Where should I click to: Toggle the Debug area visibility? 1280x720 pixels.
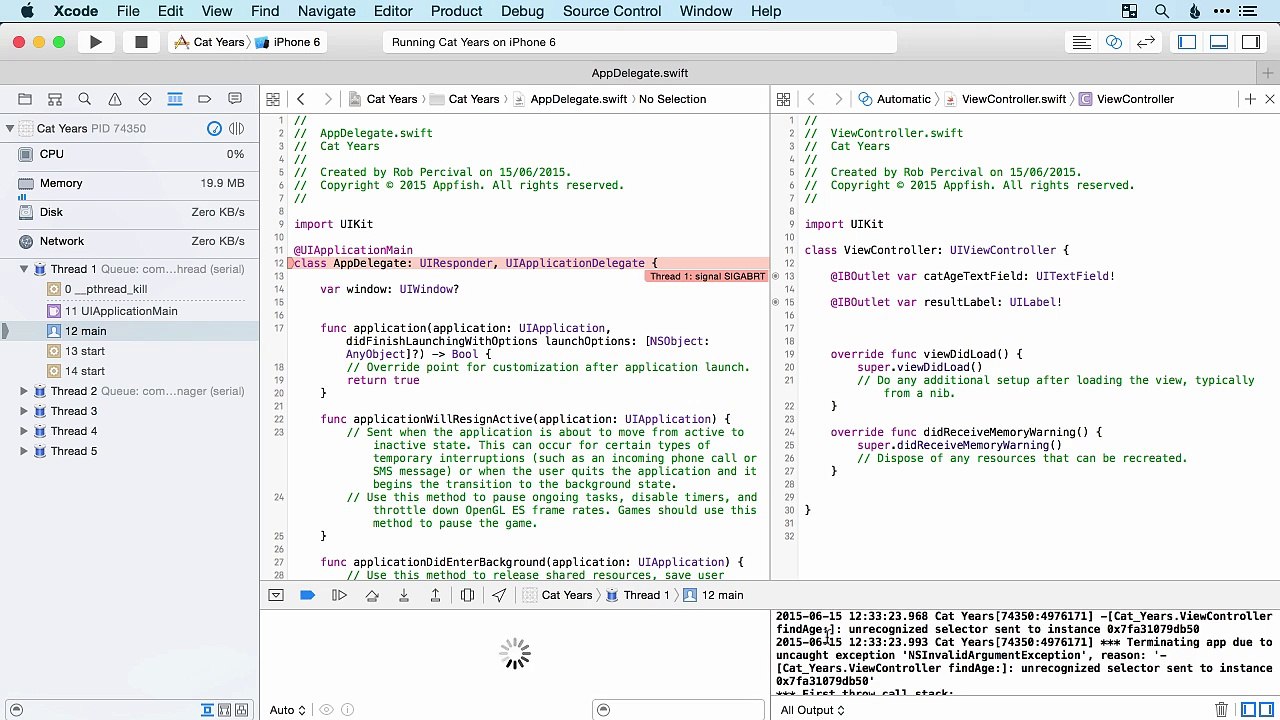pyautogui.click(x=1219, y=42)
